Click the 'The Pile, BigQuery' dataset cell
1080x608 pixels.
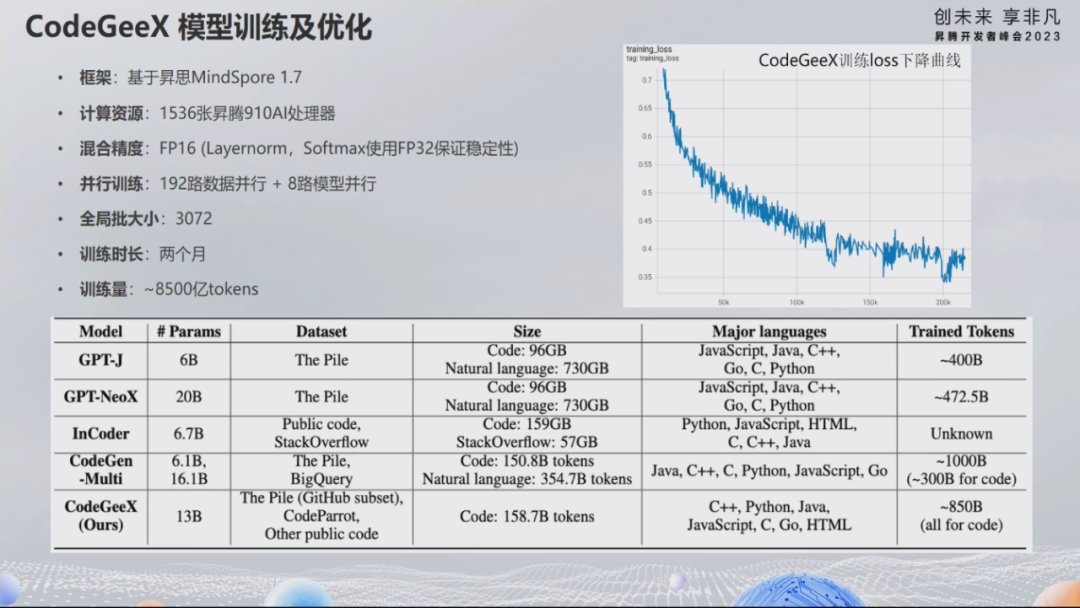click(322, 470)
